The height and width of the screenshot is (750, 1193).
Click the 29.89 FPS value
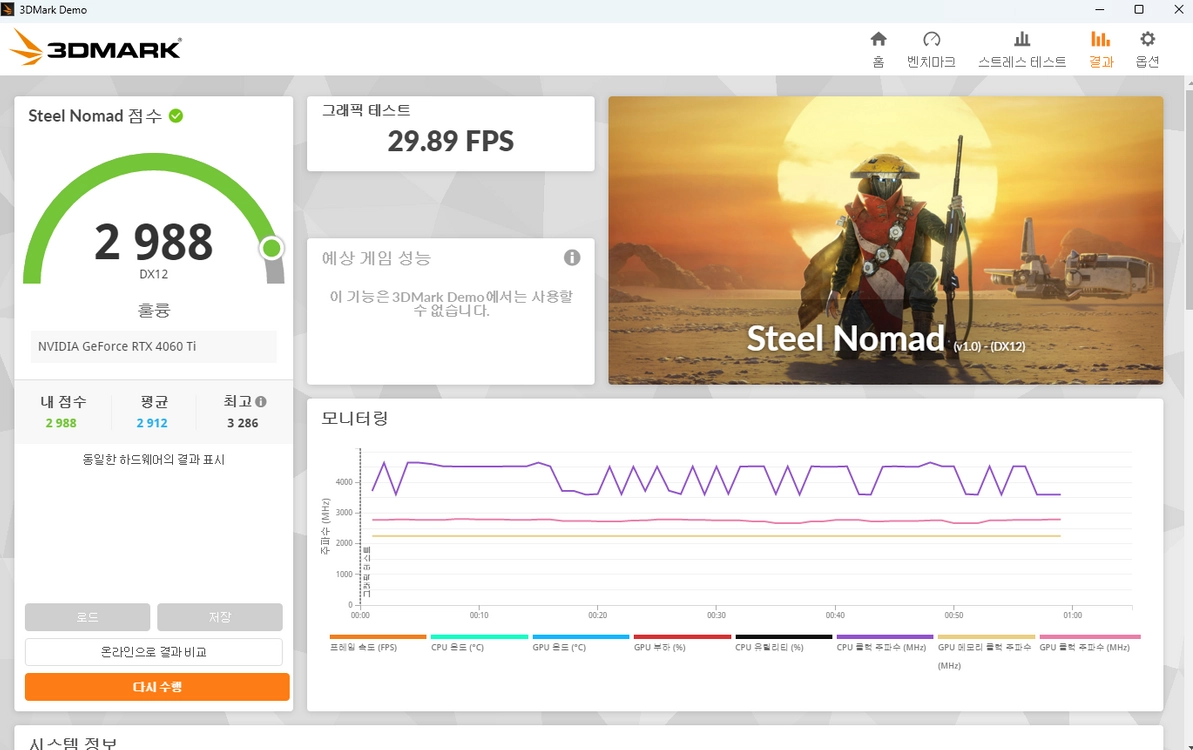pyautogui.click(x=450, y=141)
